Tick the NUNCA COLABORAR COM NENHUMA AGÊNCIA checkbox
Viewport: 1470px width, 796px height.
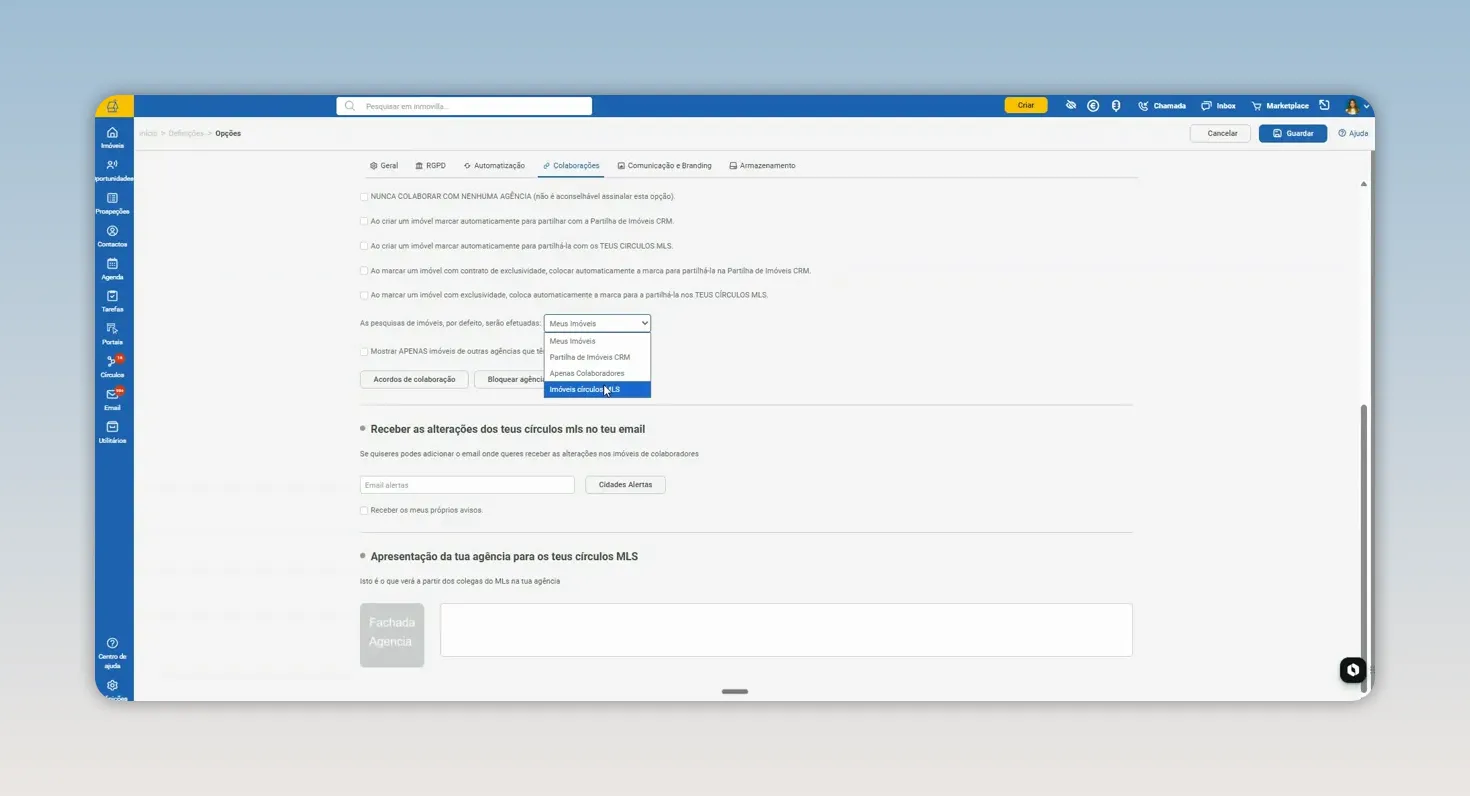pyautogui.click(x=364, y=197)
